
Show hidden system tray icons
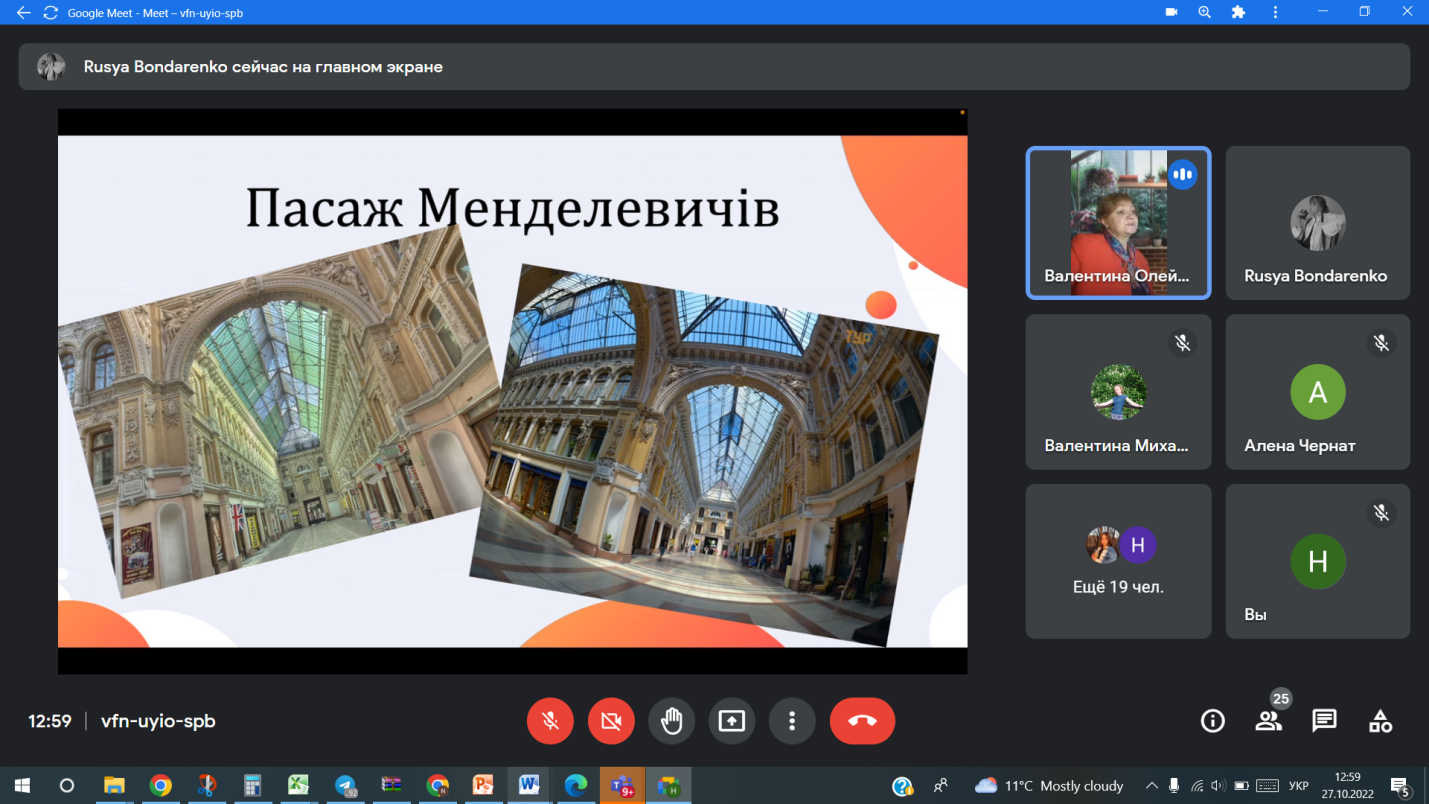(x=1151, y=786)
